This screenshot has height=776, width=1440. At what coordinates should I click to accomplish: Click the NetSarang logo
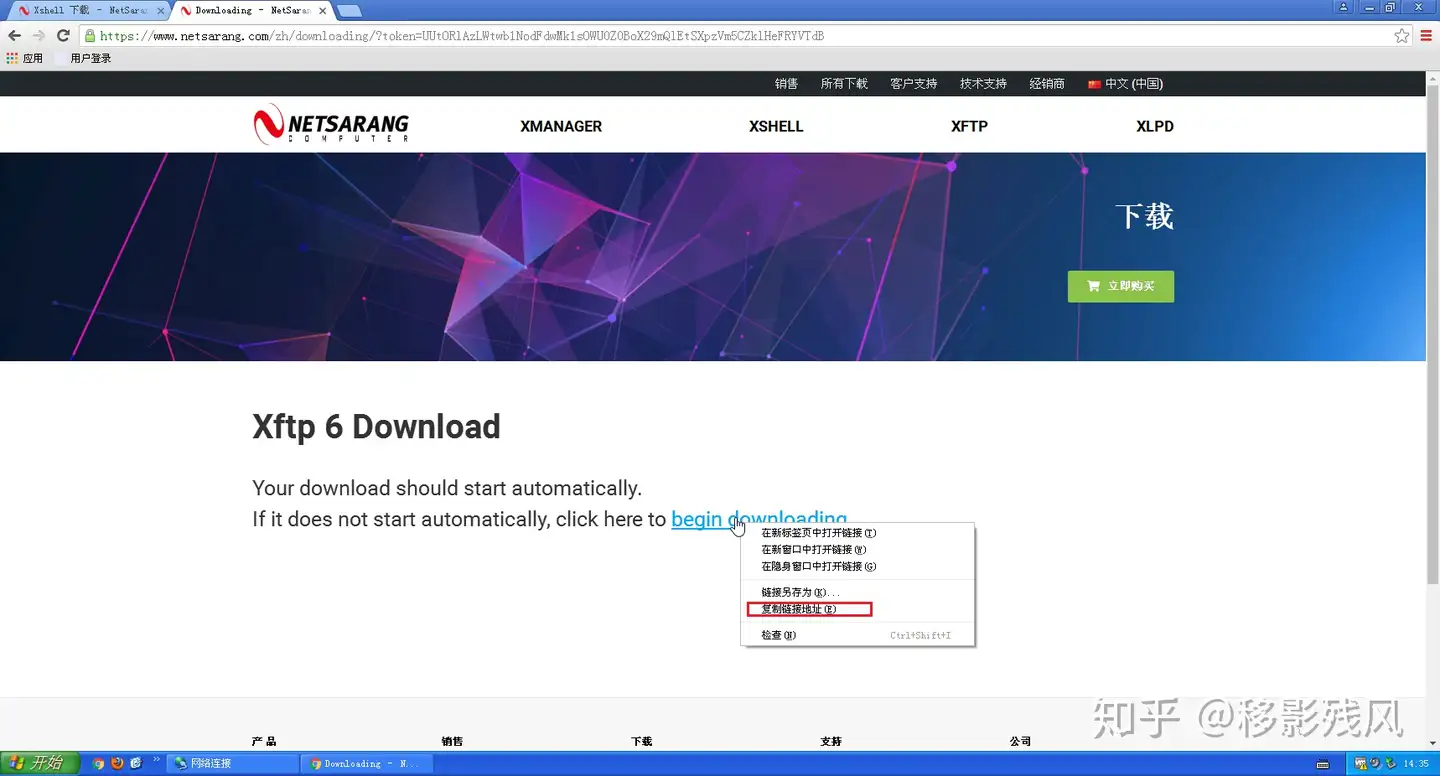tap(331, 126)
